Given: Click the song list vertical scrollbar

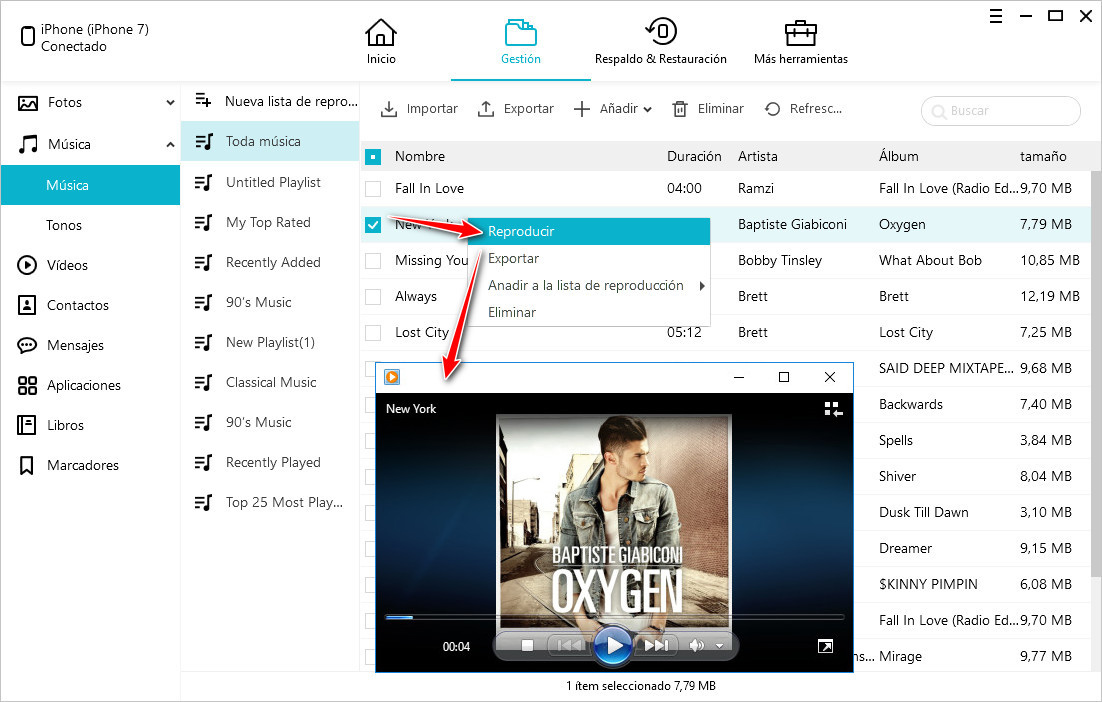Looking at the screenshot, I should coord(1096,372).
